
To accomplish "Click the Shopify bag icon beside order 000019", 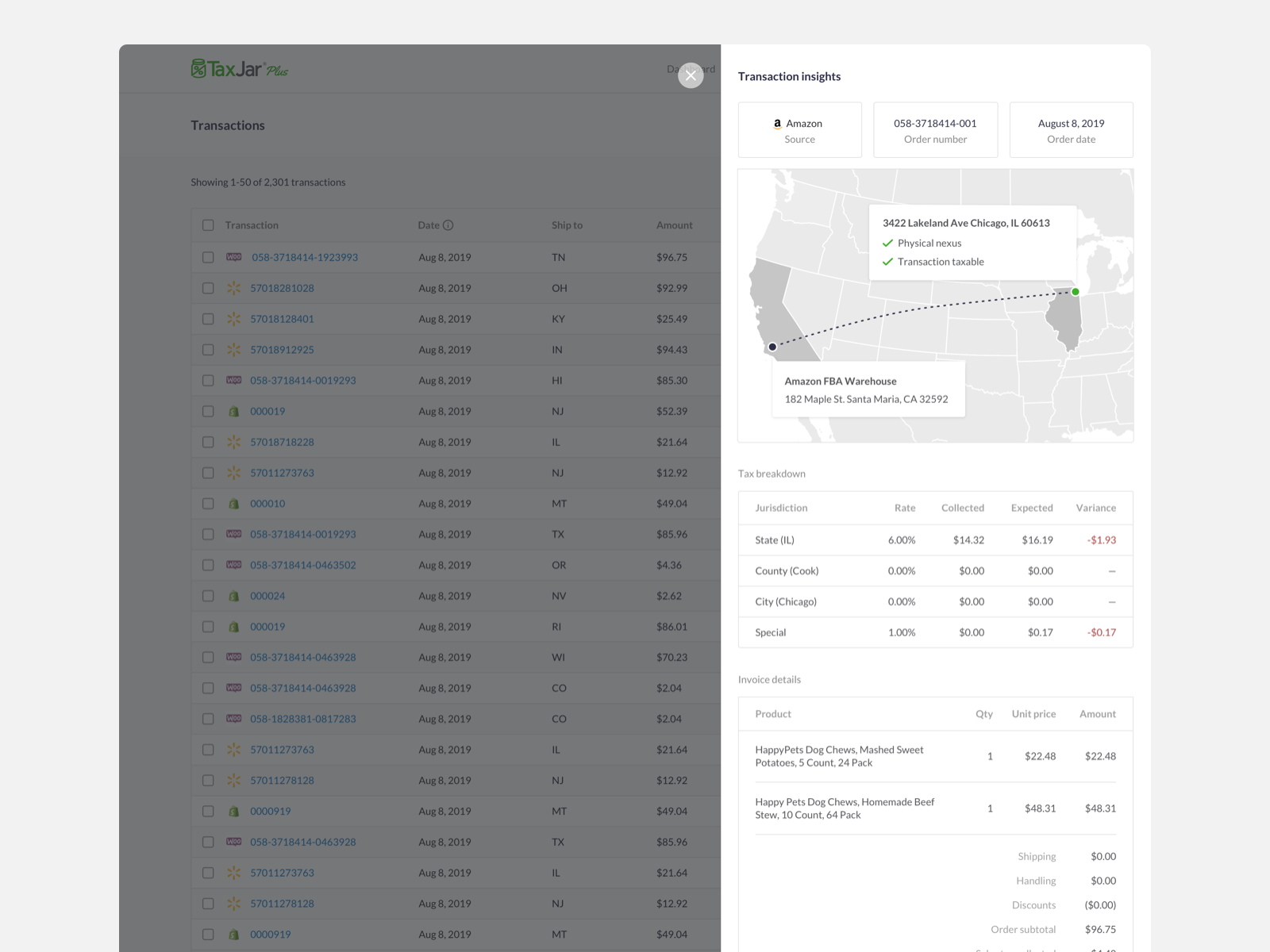I will point(234,411).
